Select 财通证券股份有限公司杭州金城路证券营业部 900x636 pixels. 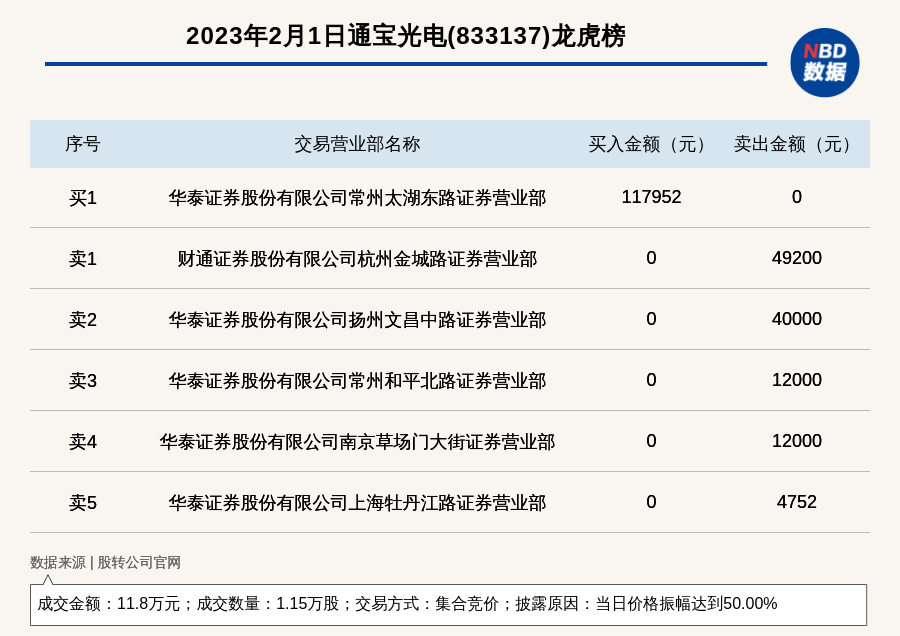[357, 259]
